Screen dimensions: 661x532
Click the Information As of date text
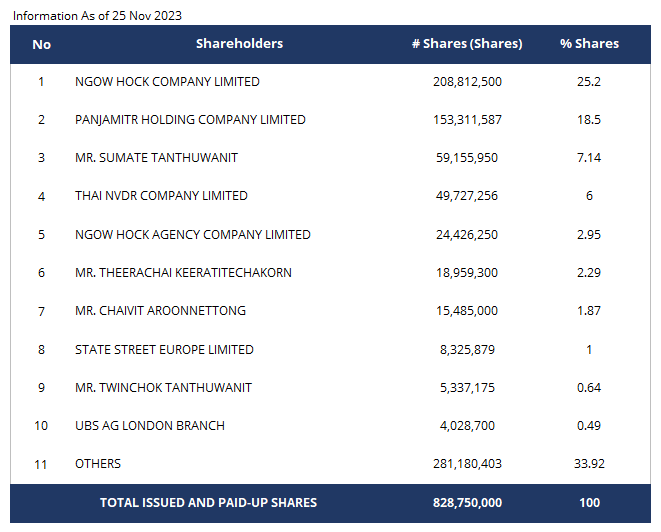[97, 16]
